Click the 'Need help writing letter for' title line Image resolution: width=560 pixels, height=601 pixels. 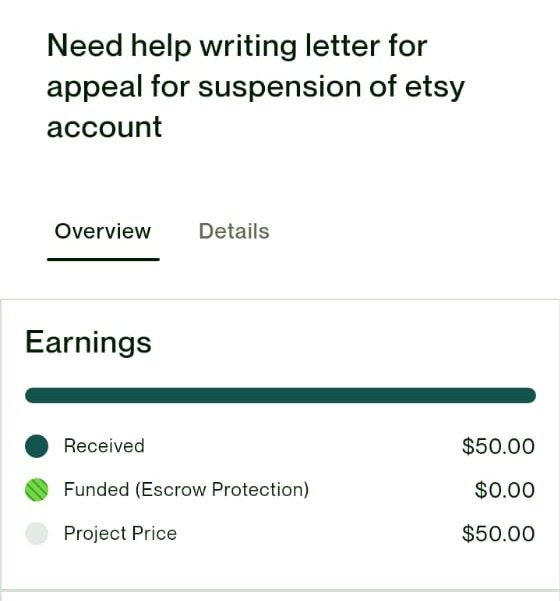(x=237, y=46)
